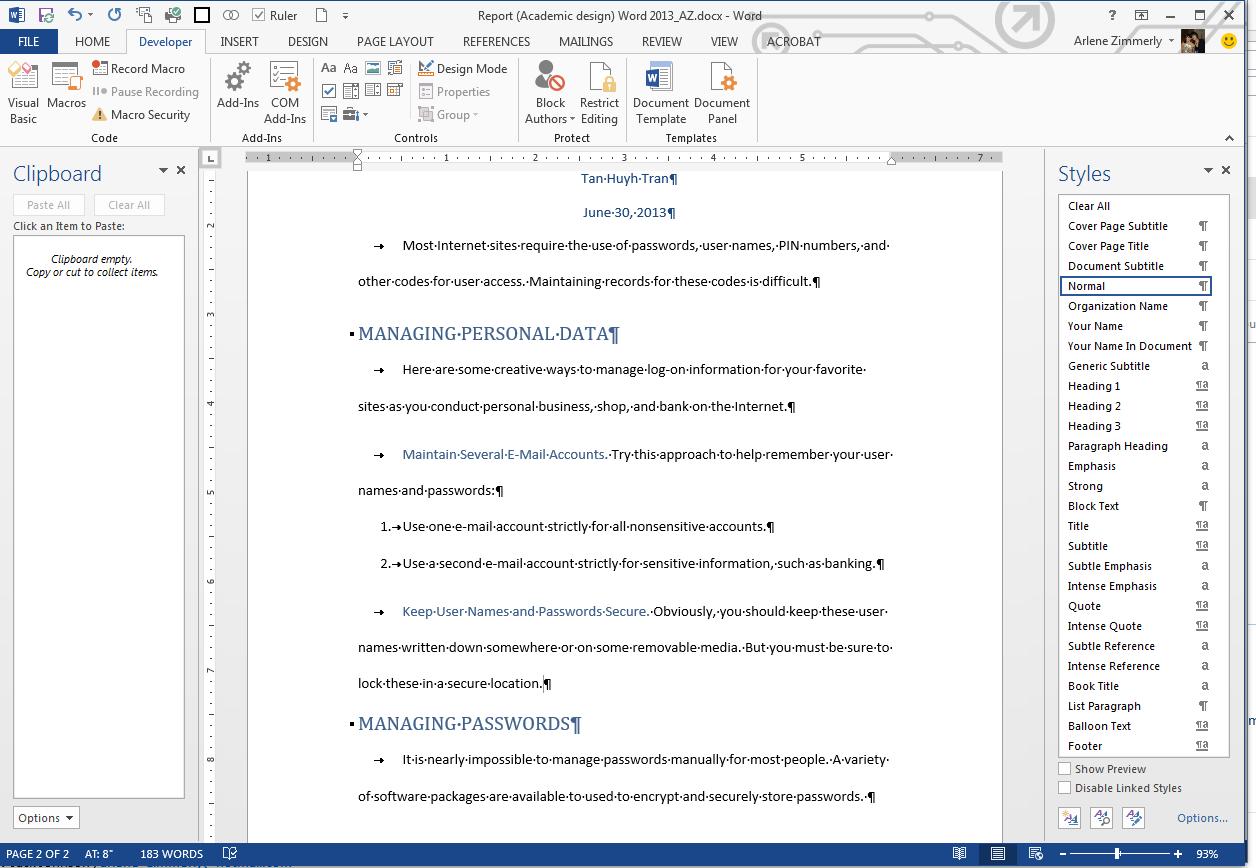This screenshot has width=1256, height=868.
Task: Switch to the Review ribbon tab
Action: (661, 41)
